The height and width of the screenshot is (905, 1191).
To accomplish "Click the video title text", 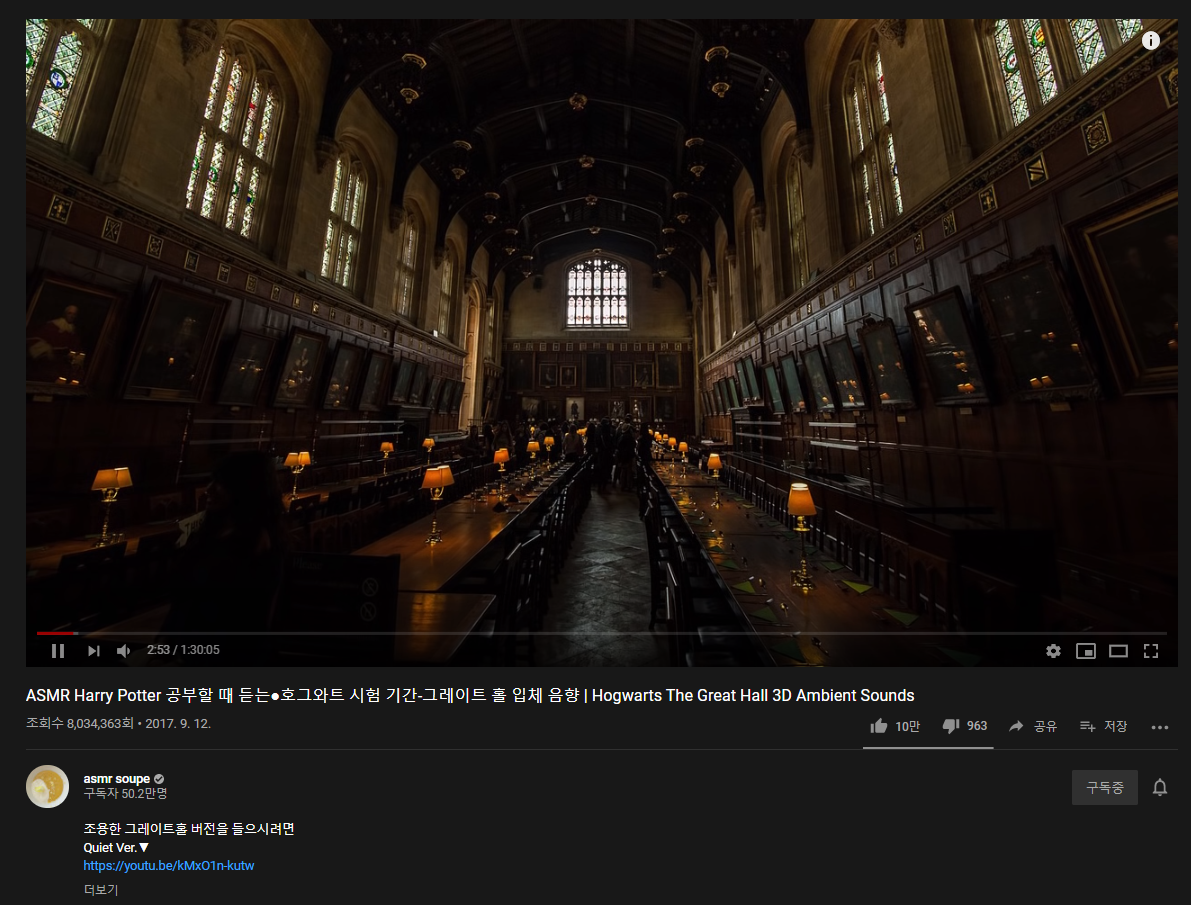I will tap(469, 695).
